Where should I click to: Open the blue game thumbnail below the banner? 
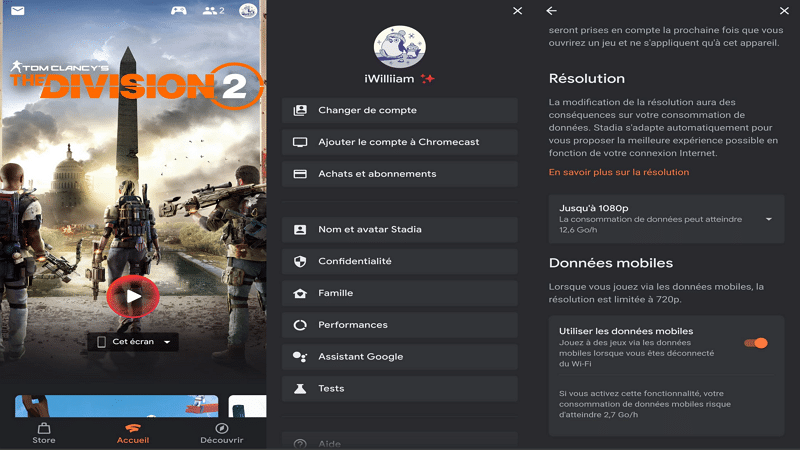tap(116, 406)
